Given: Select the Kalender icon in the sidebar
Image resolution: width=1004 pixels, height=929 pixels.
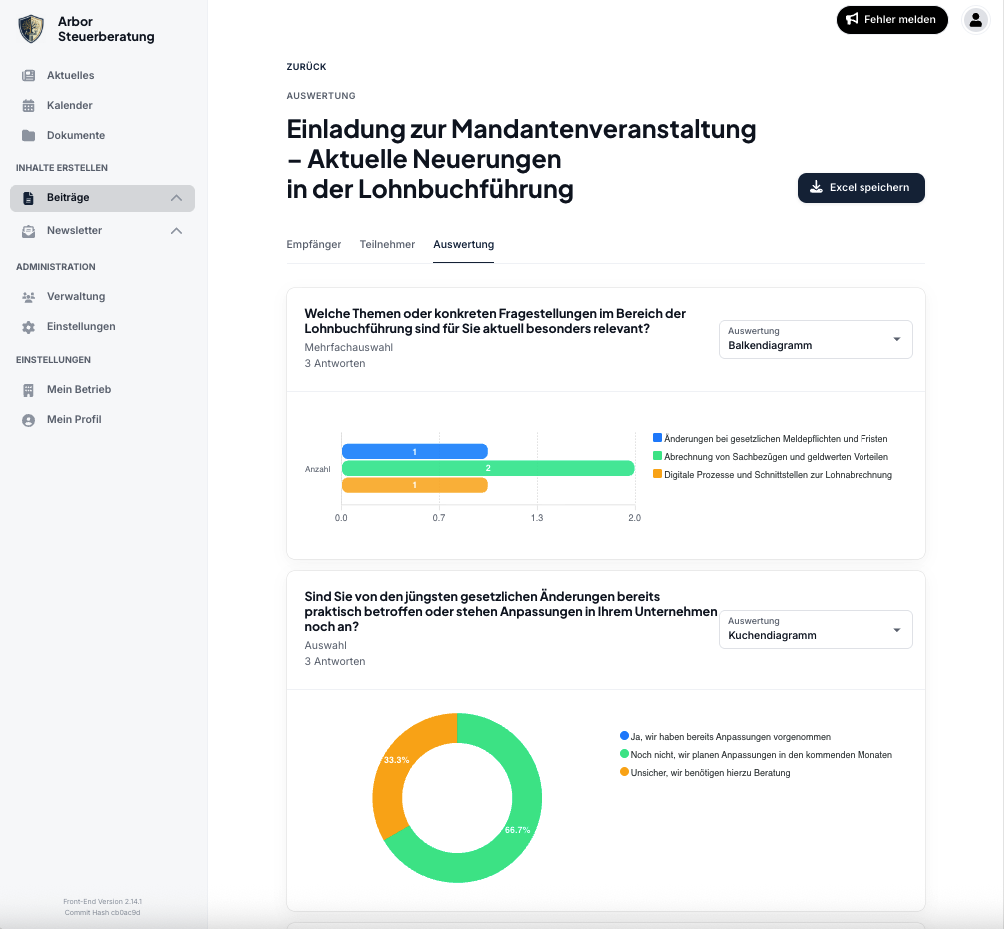Looking at the screenshot, I should coord(29,105).
